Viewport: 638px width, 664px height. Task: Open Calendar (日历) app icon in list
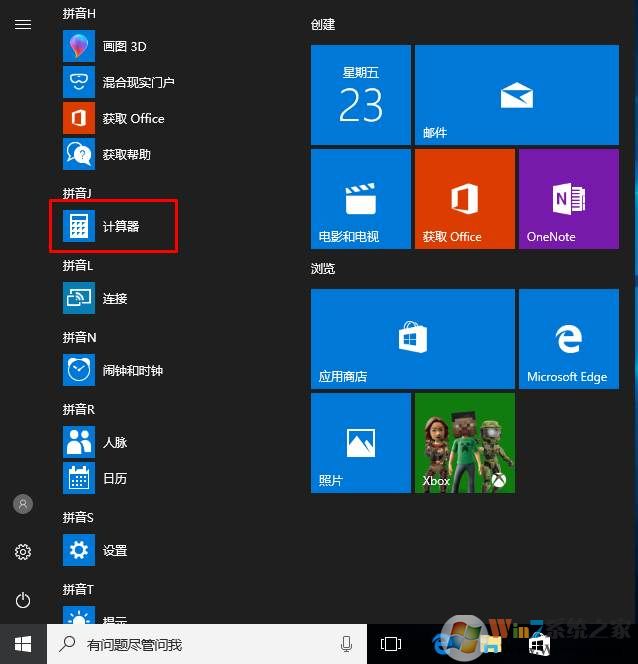click(79, 478)
